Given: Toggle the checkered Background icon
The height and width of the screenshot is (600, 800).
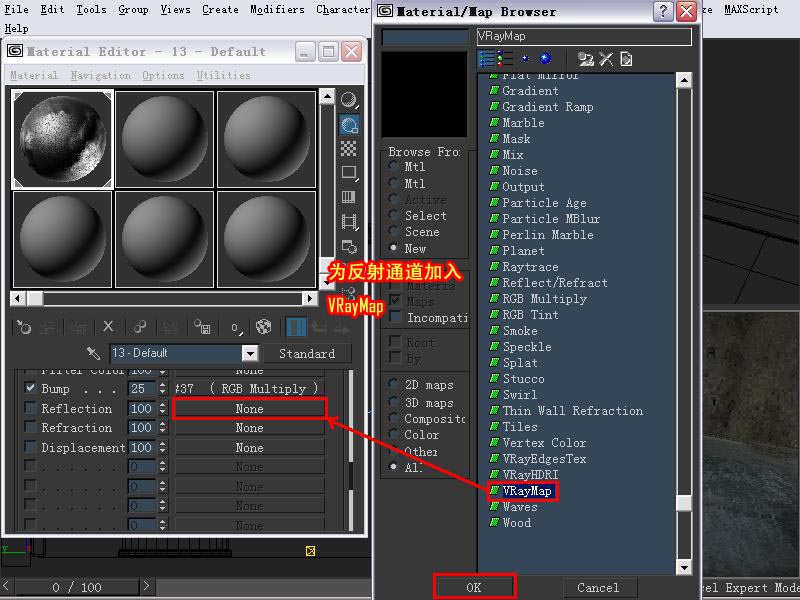Looking at the screenshot, I should coord(349,148).
